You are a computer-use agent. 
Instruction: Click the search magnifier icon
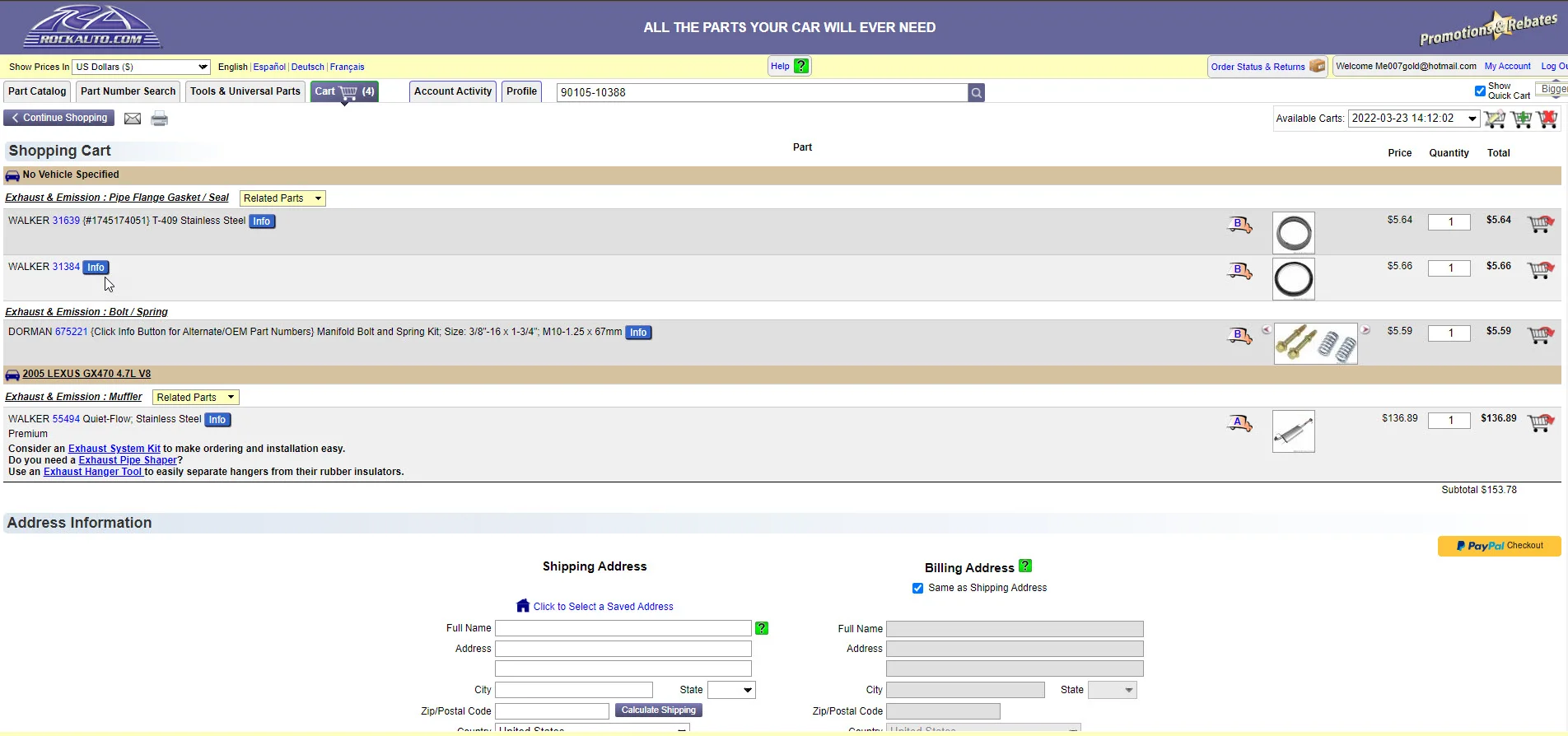[976, 93]
